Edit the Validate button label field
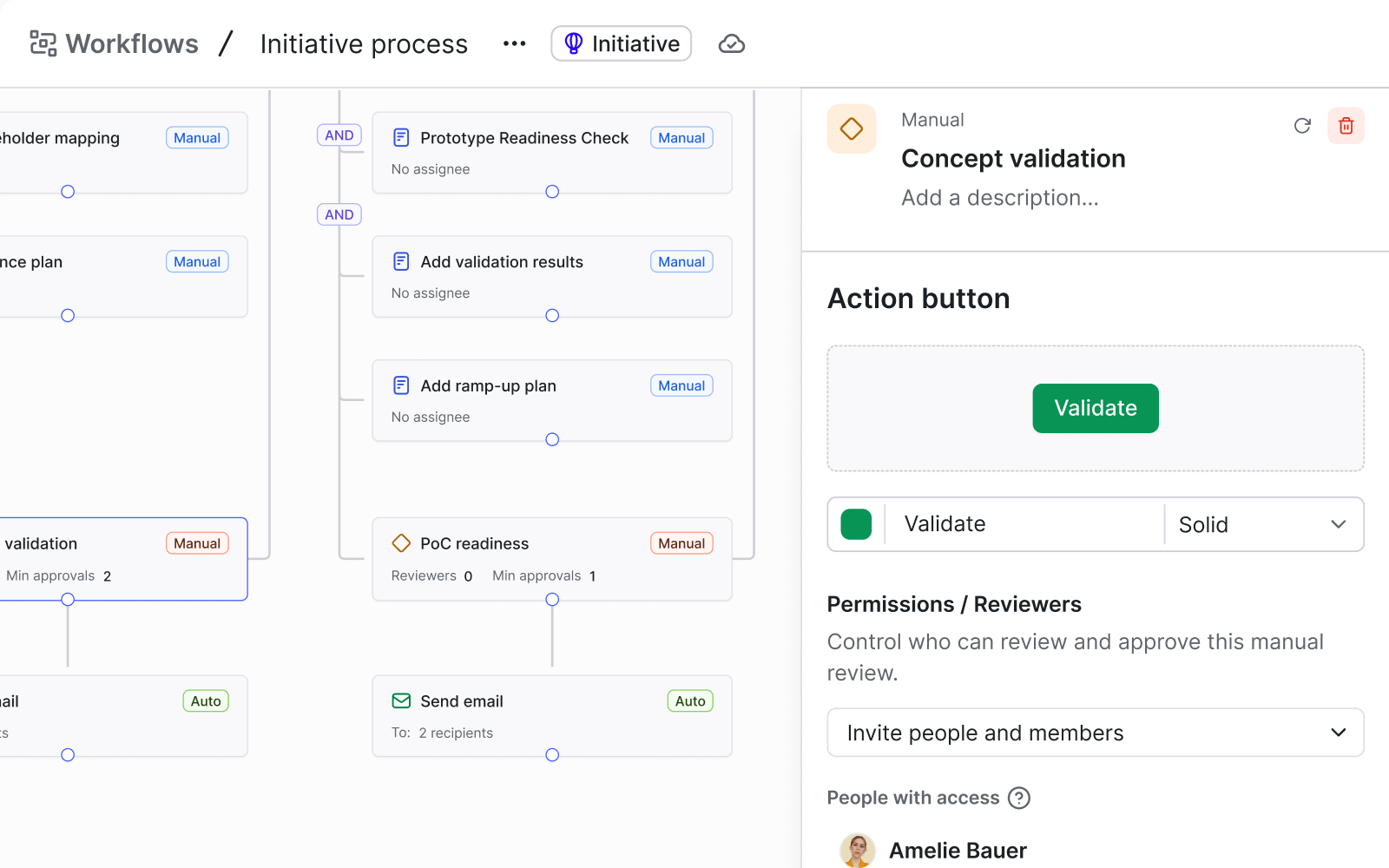This screenshot has width=1389, height=868. (1024, 524)
